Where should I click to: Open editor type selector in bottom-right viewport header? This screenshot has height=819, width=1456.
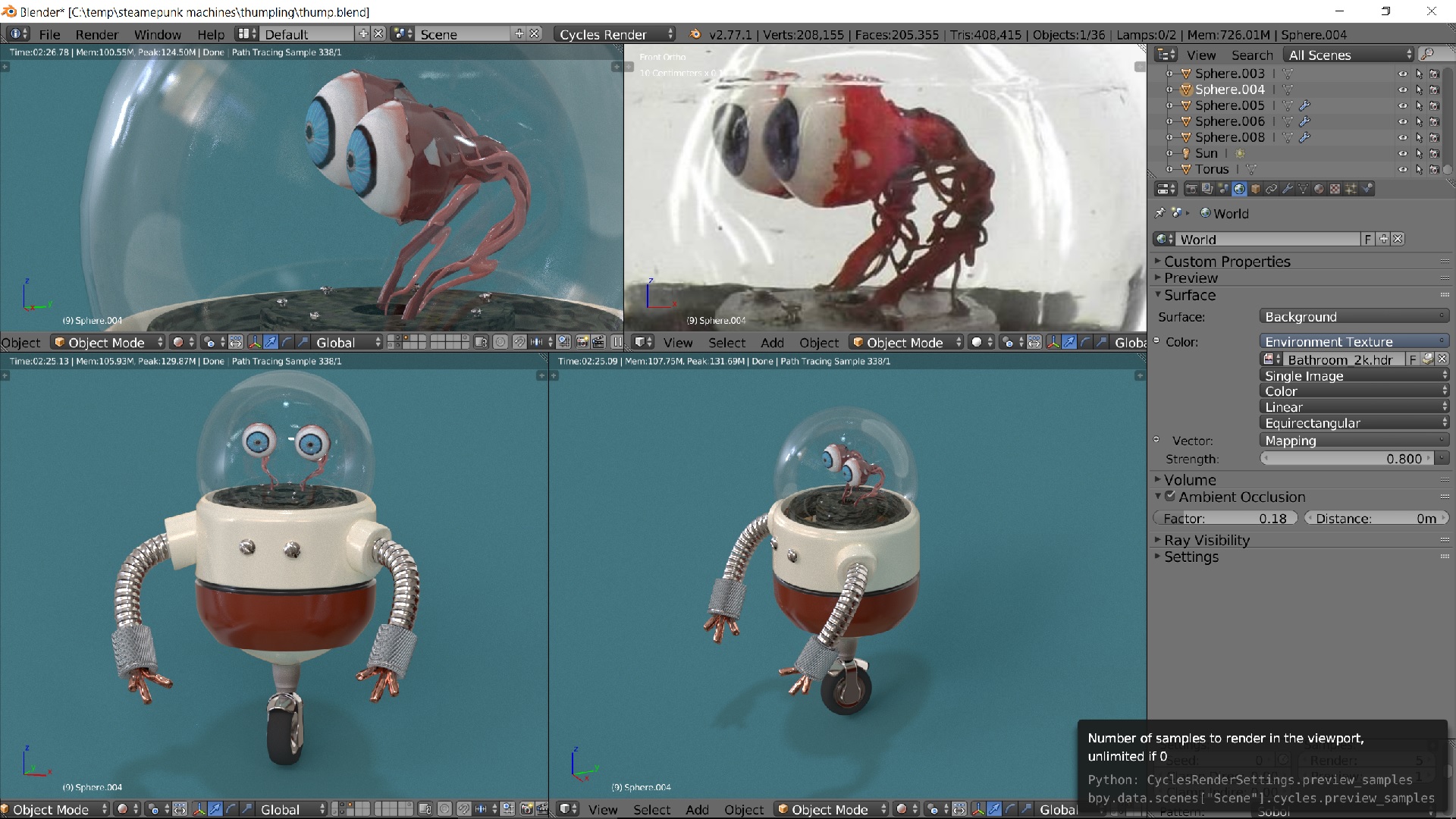[569, 809]
